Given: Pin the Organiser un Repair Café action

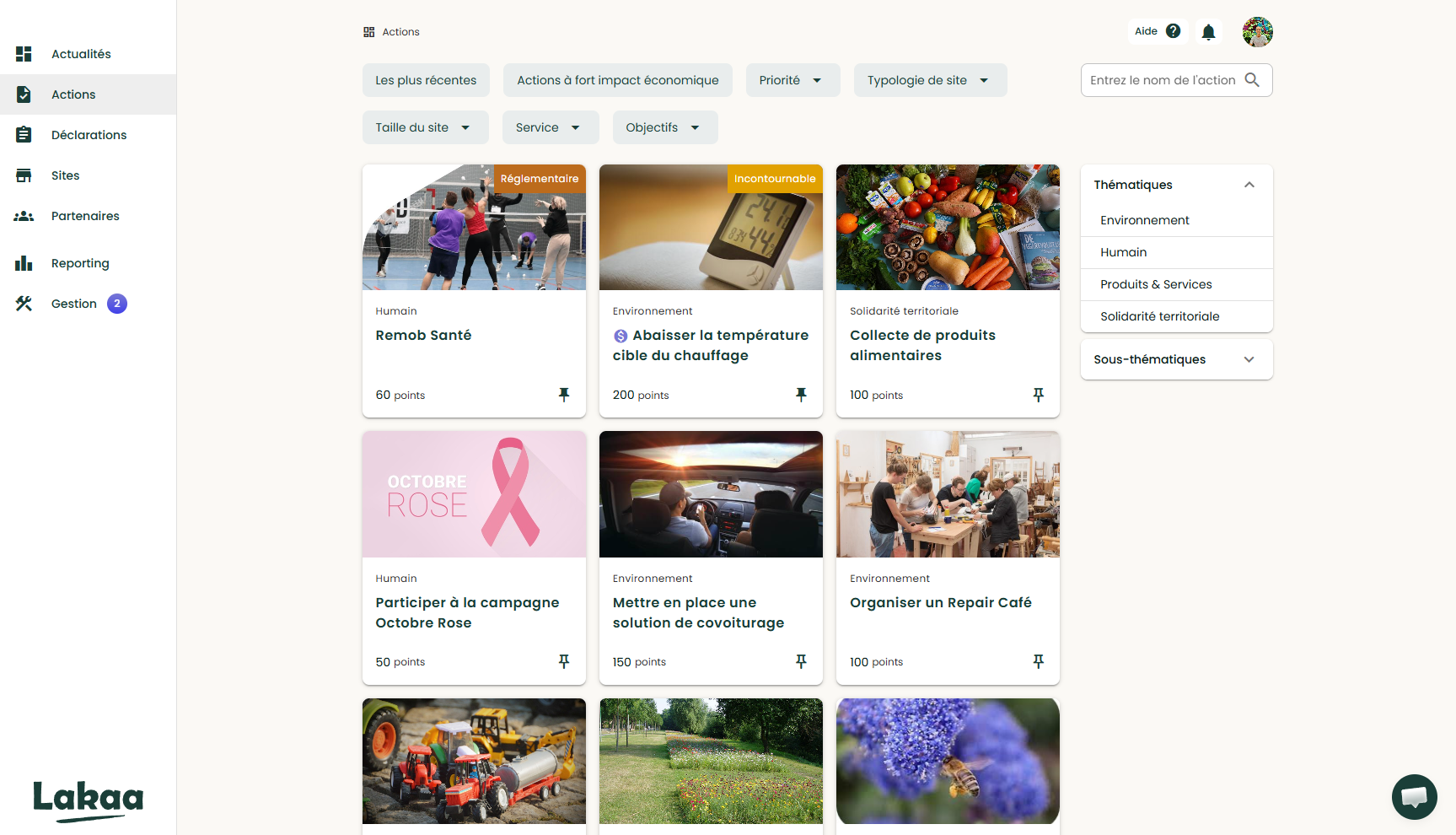Looking at the screenshot, I should click(x=1038, y=662).
